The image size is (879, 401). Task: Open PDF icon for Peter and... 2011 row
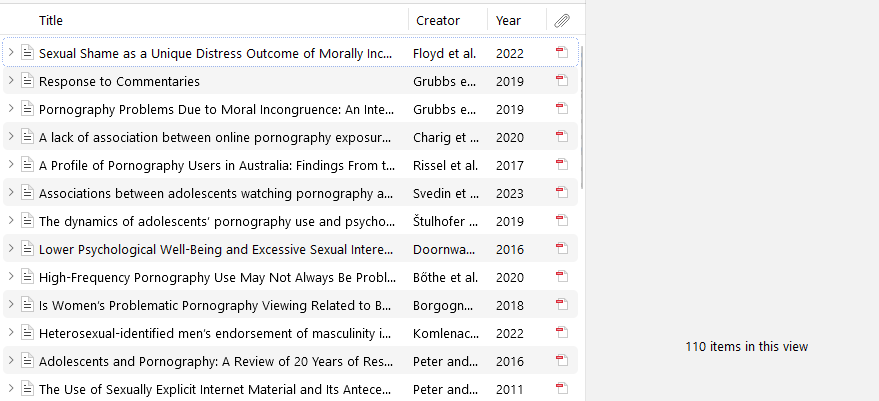click(562, 389)
